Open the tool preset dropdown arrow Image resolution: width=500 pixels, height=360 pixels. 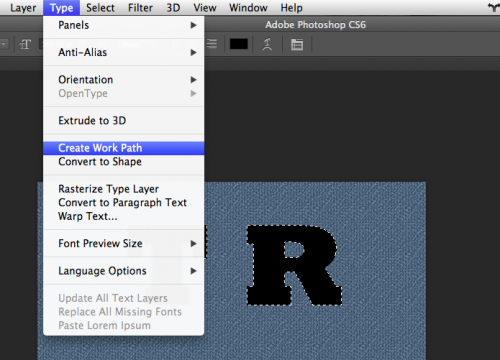[4, 44]
